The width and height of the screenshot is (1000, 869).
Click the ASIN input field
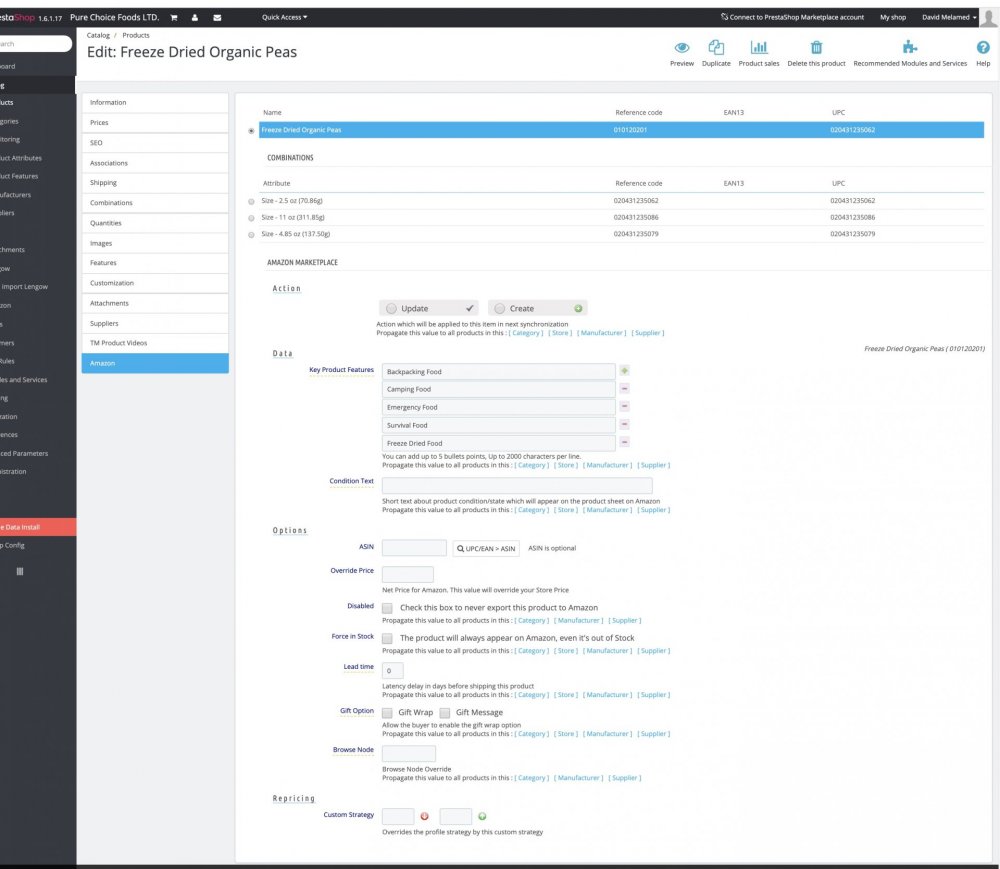[414, 548]
